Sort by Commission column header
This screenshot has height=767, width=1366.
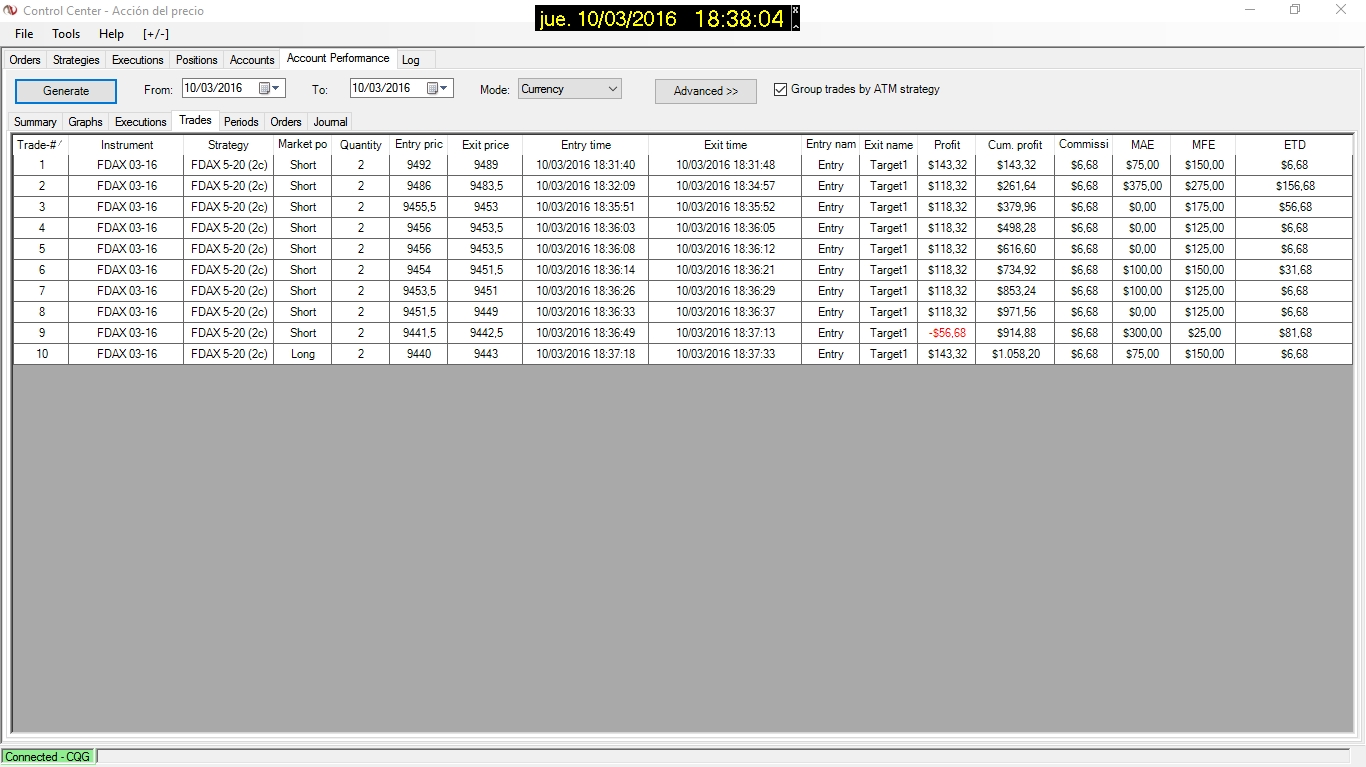click(x=1083, y=145)
